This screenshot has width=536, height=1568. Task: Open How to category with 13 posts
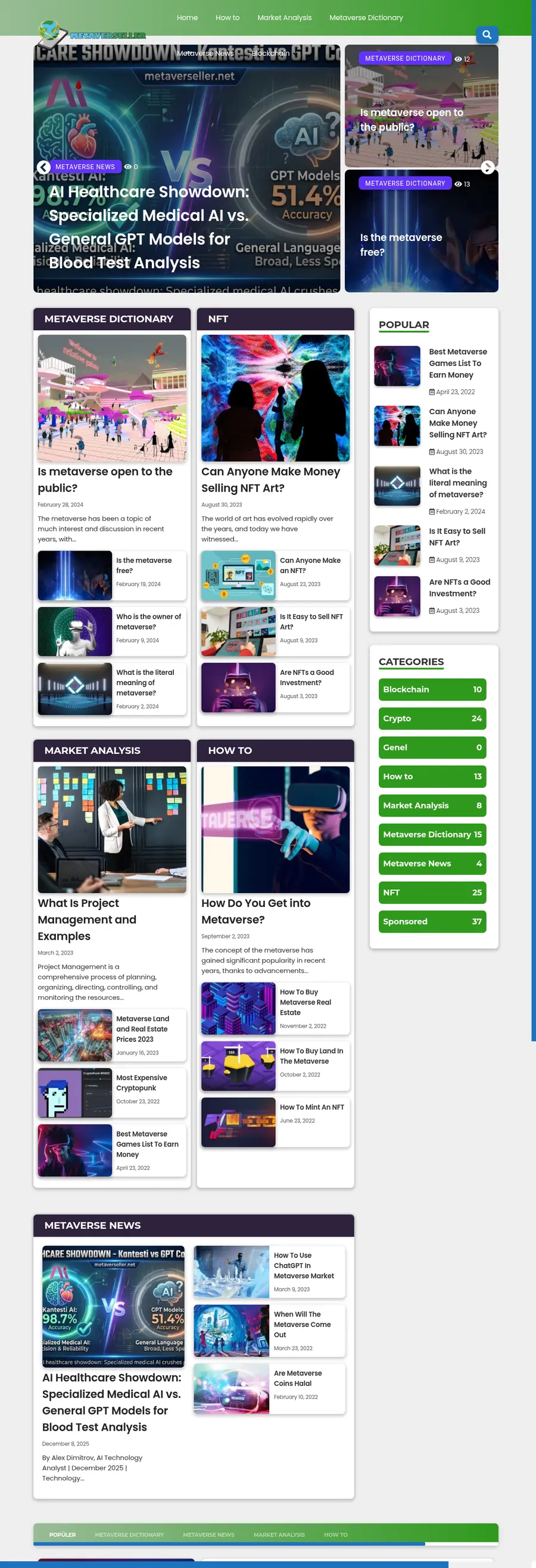click(432, 777)
